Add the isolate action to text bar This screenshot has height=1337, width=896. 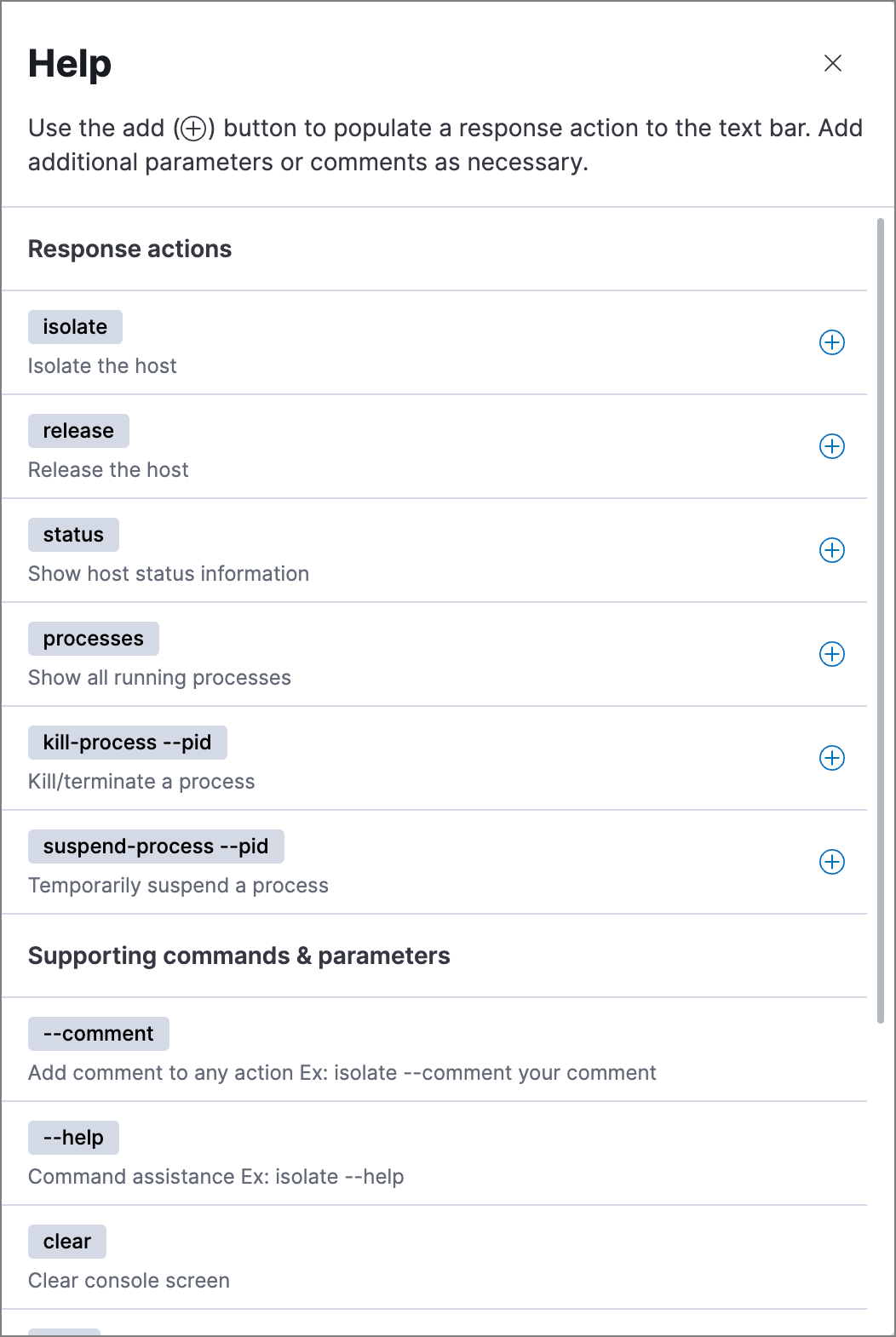pos(831,342)
